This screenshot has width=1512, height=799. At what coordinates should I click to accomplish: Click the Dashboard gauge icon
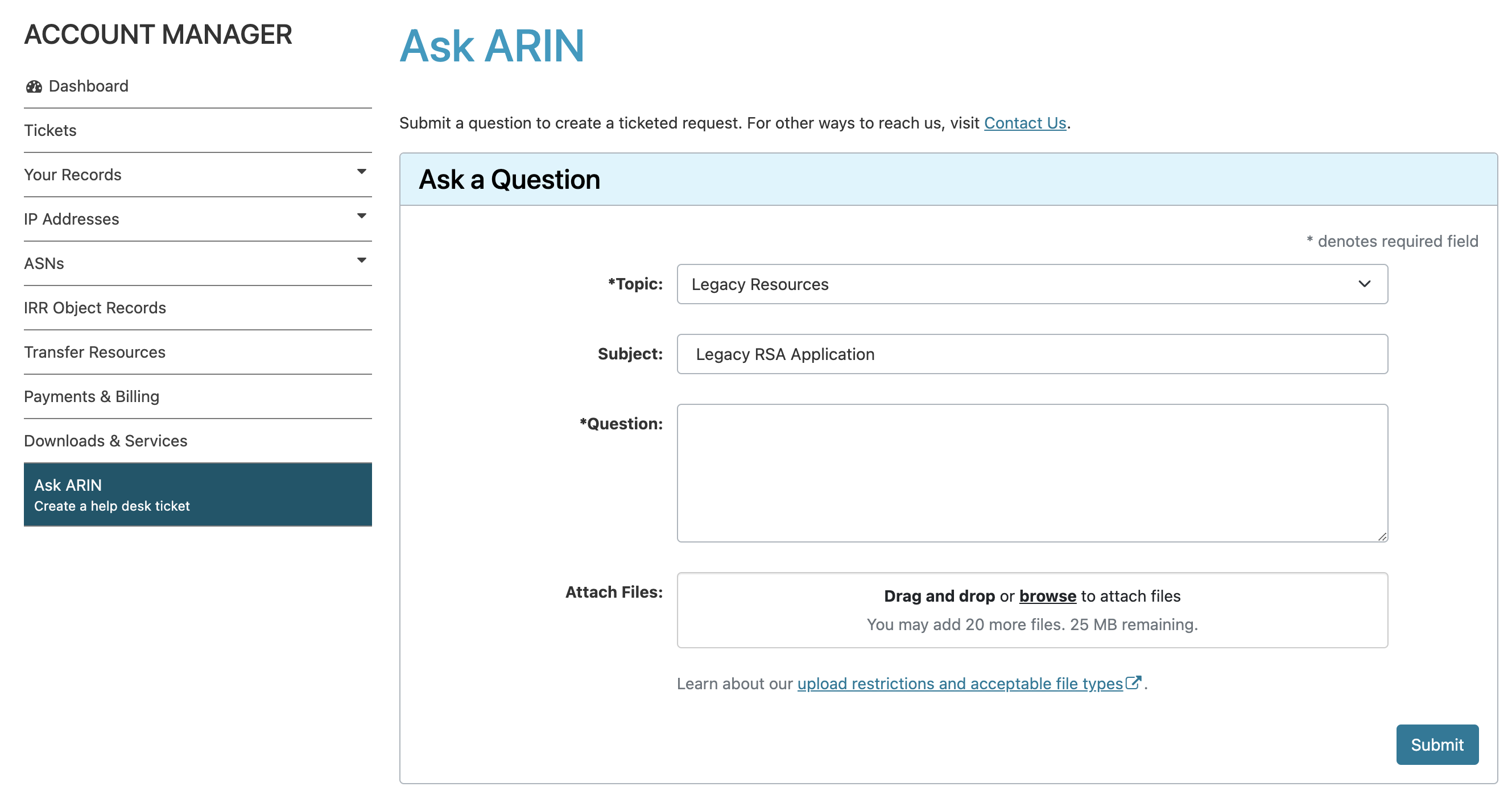click(34, 87)
